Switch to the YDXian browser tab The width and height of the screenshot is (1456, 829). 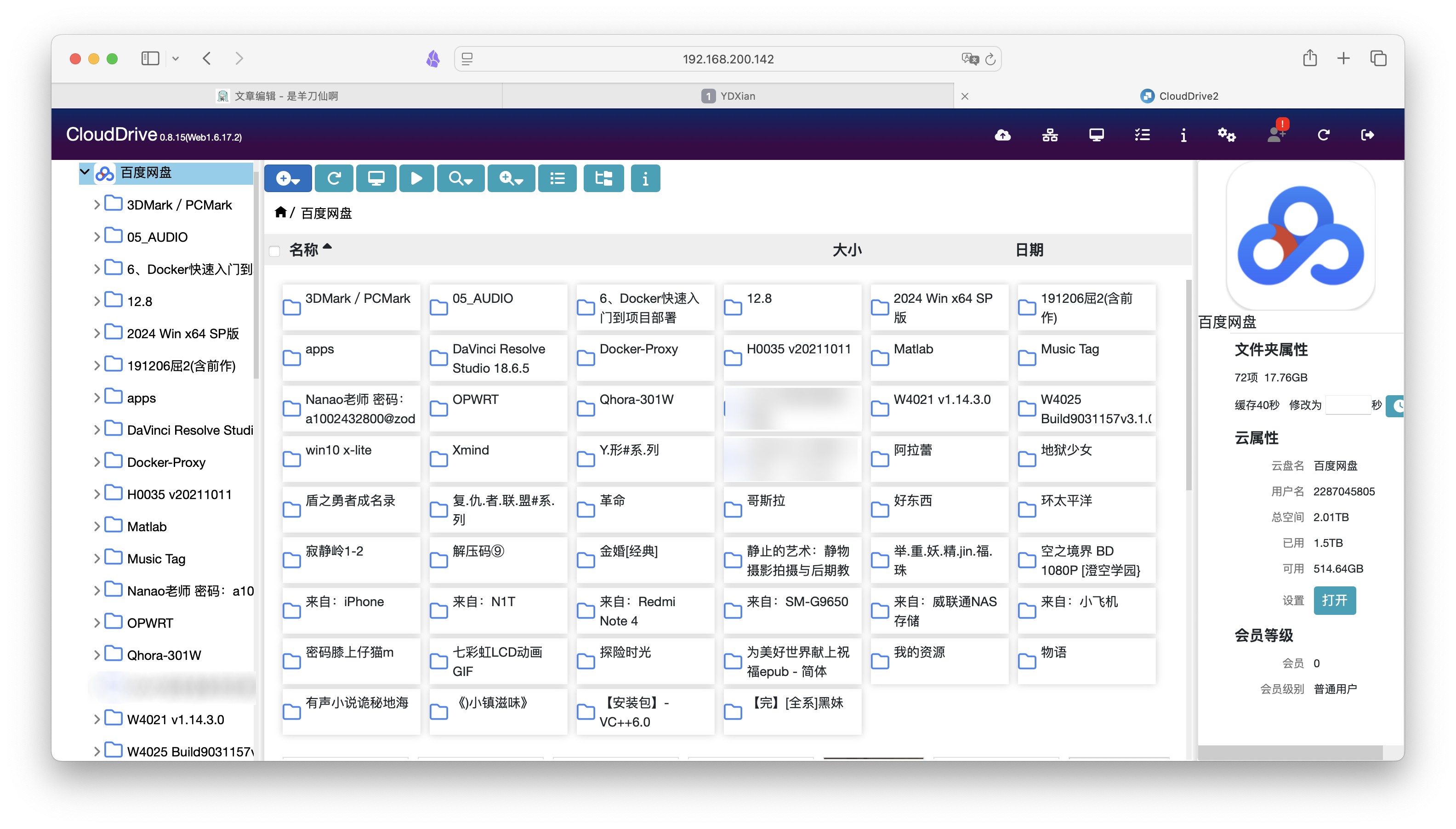(728, 96)
